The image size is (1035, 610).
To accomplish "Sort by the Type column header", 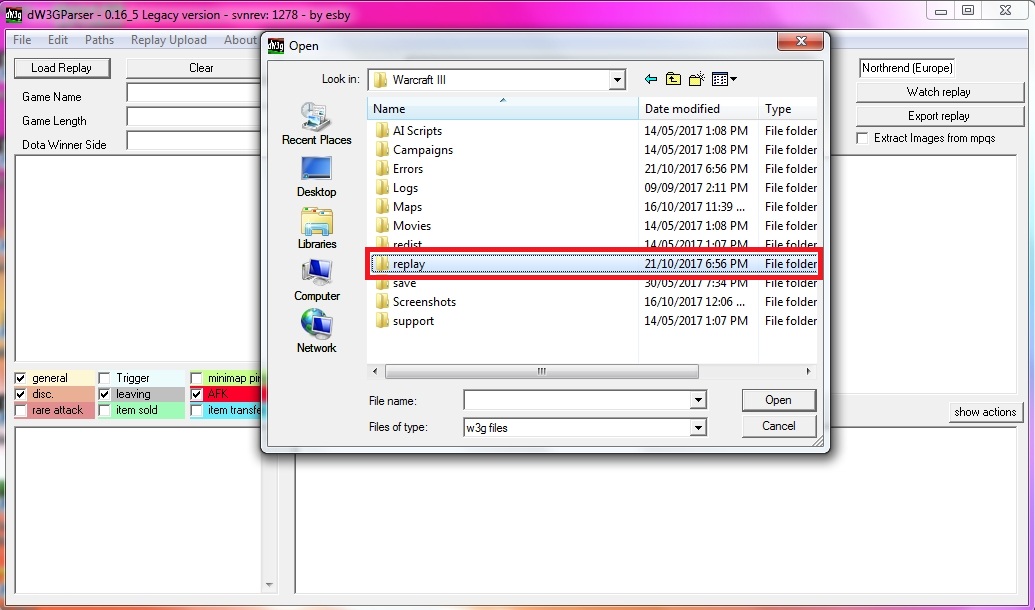I will click(x=788, y=109).
